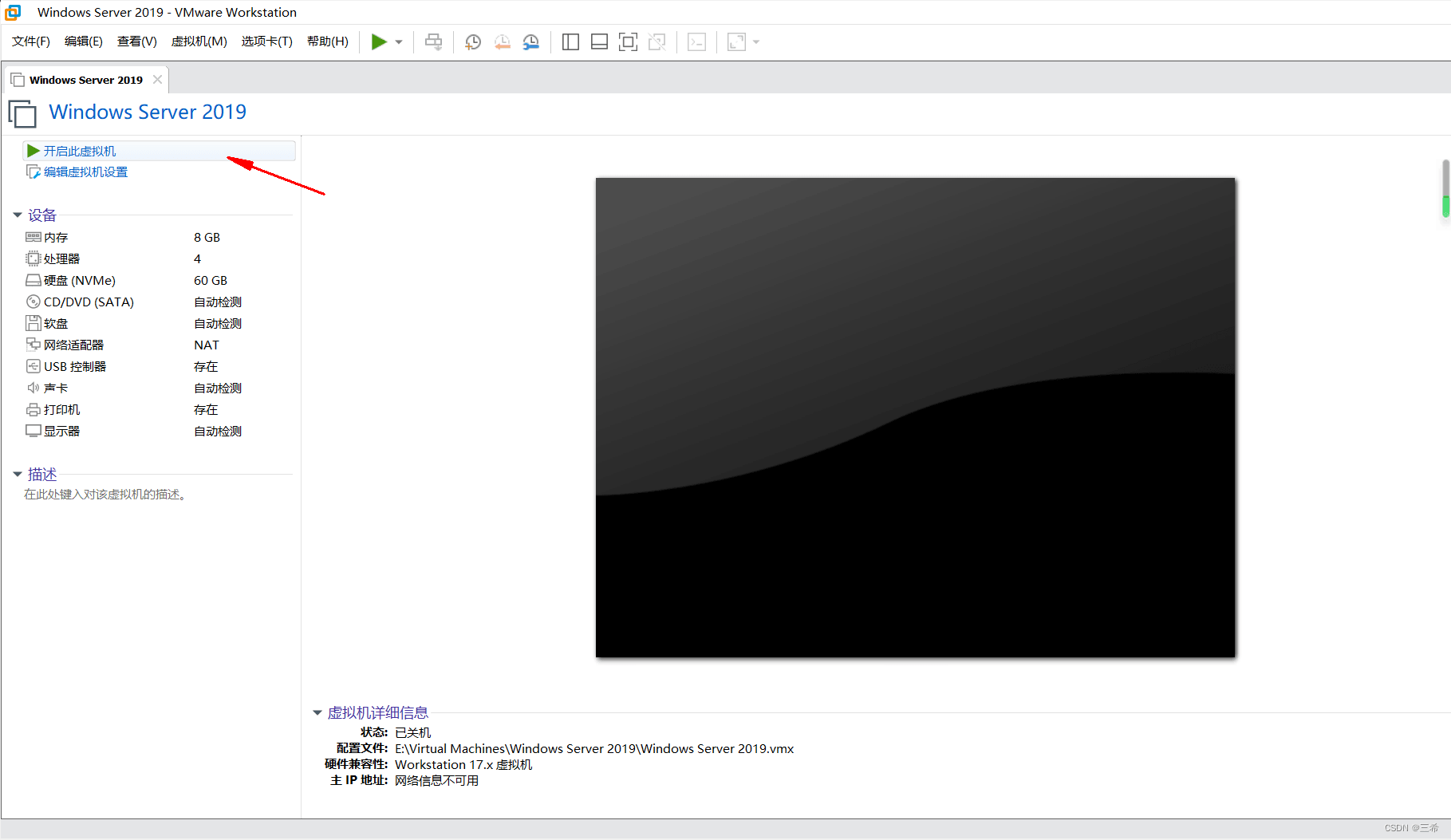Click the Unity mode toolbar icon
This screenshot has width=1451, height=840.
coord(656,42)
